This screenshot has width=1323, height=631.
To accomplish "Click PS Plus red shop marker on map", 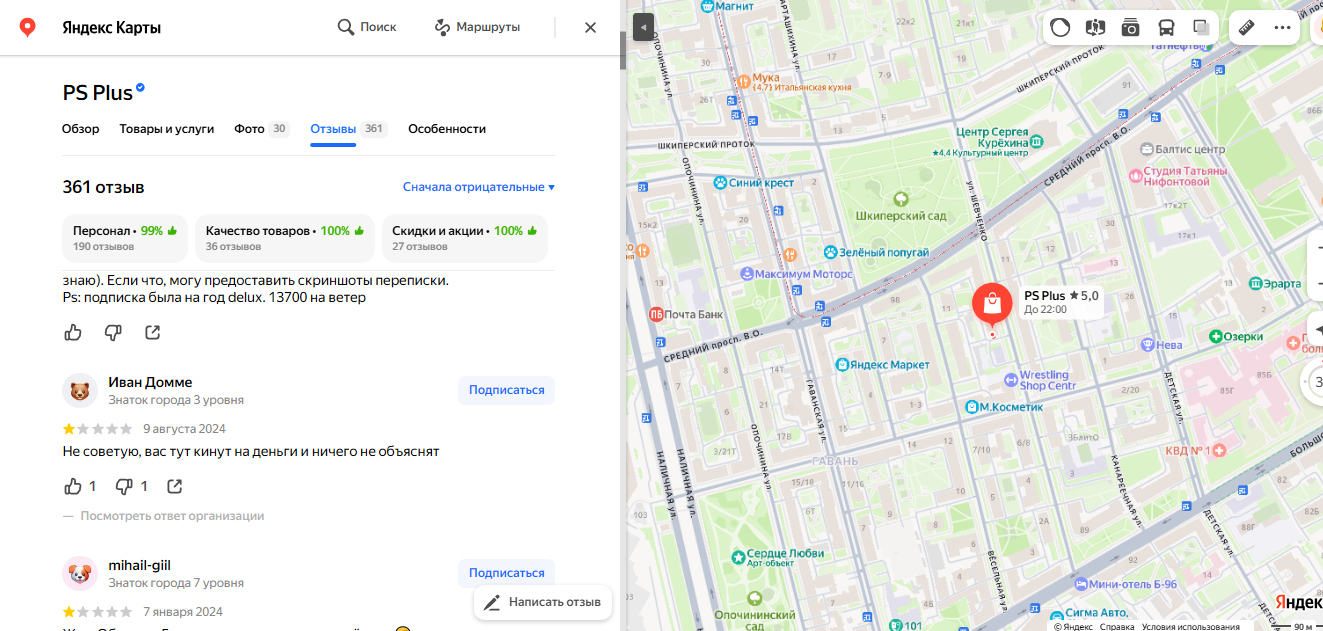I will pyautogui.click(x=992, y=303).
